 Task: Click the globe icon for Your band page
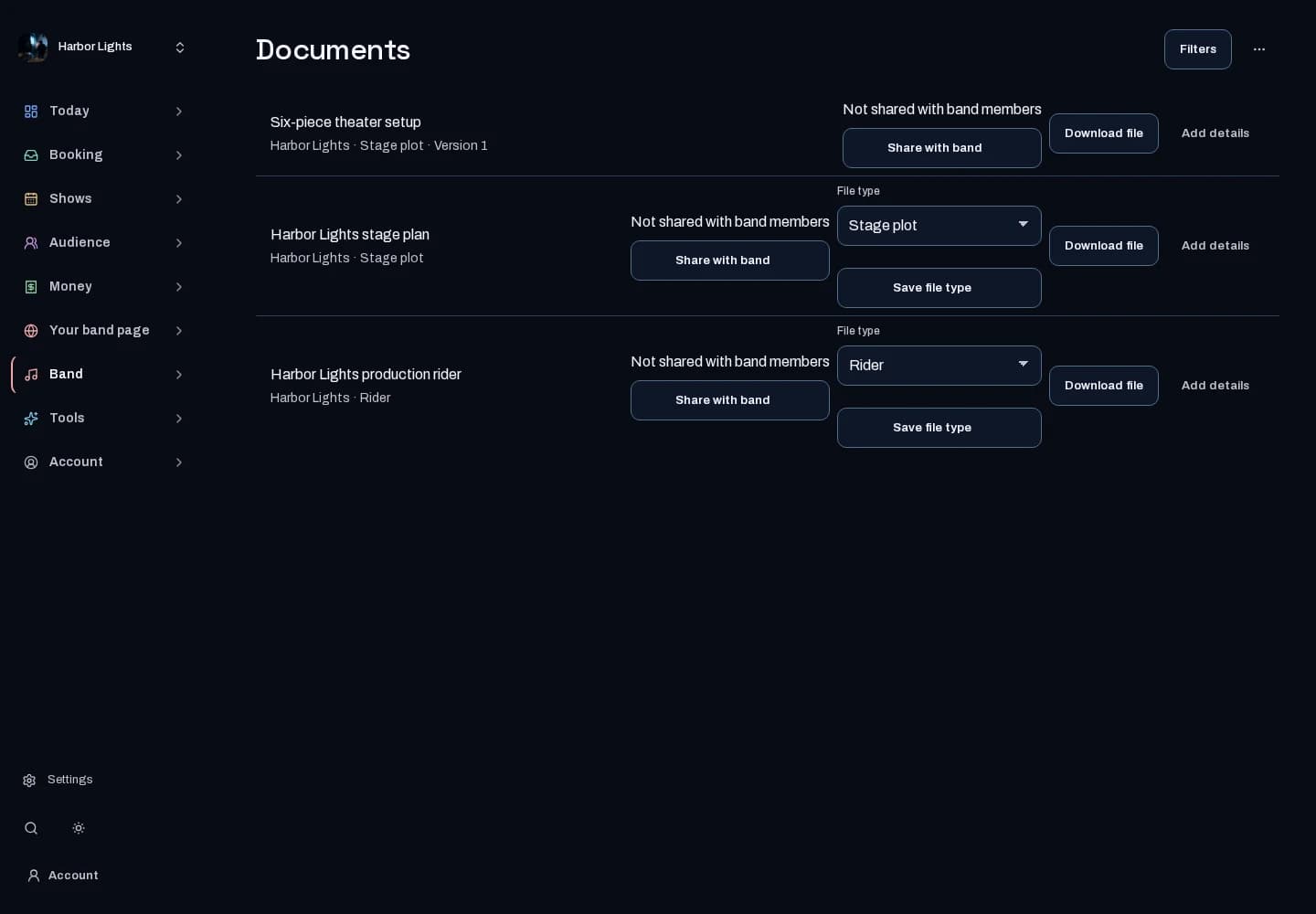tap(31, 331)
